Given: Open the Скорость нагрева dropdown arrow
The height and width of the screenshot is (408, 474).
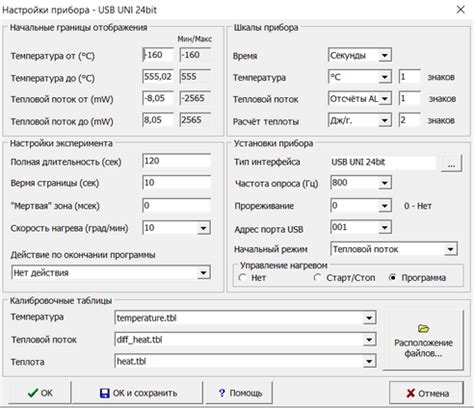Looking at the screenshot, I should [x=203, y=228].
